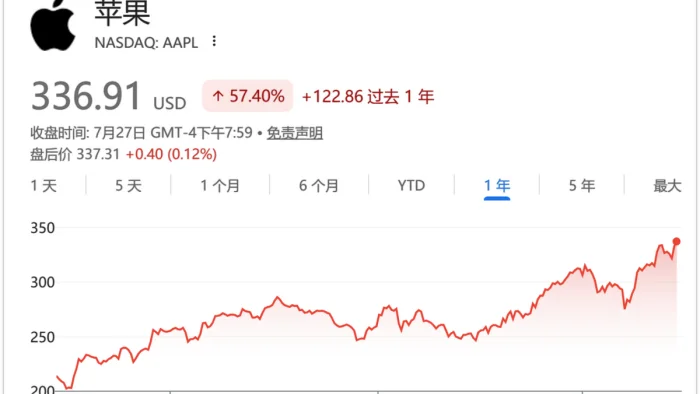
Task: Click the 57.40% up-arrow change badge
Action: [248, 96]
